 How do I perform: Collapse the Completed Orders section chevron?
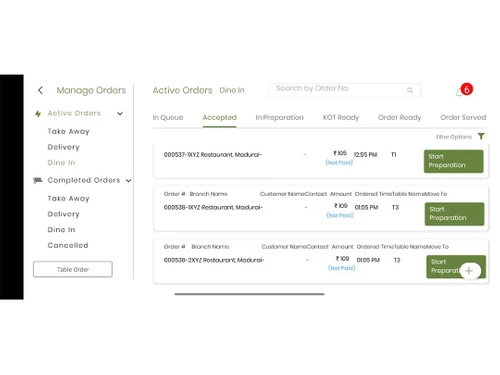128,181
